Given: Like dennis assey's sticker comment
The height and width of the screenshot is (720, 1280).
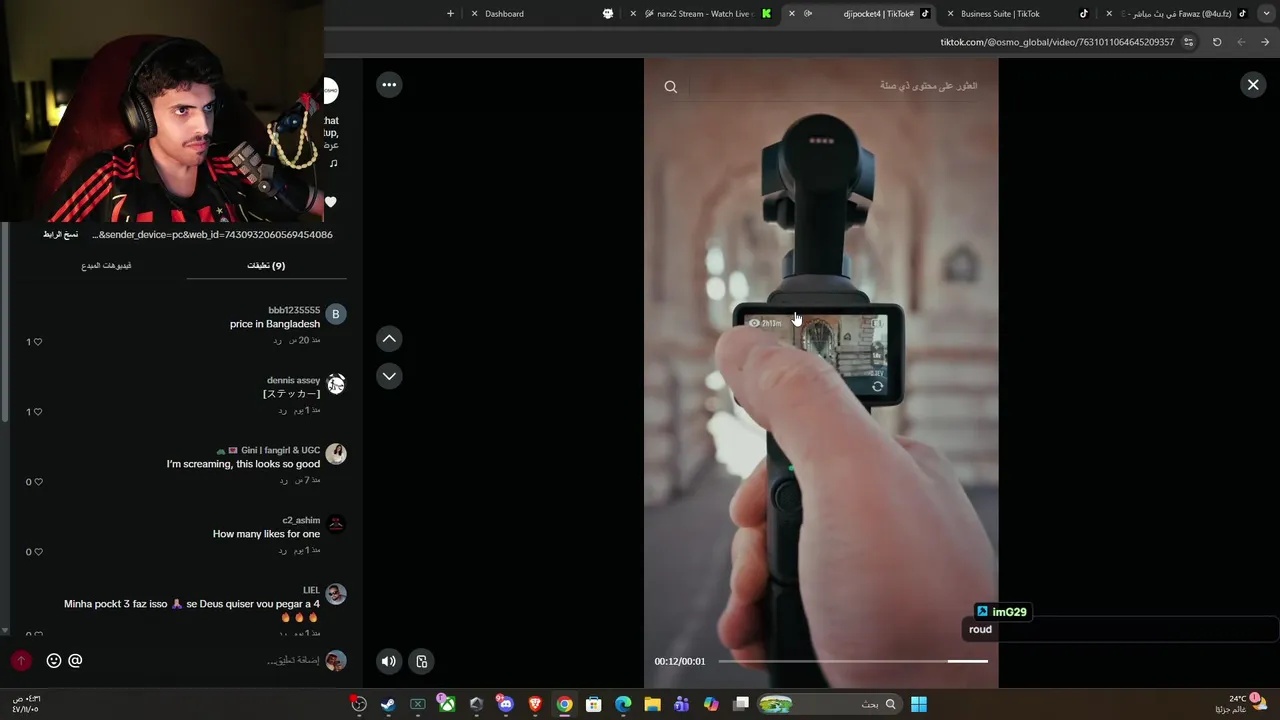Looking at the screenshot, I should click(38, 412).
